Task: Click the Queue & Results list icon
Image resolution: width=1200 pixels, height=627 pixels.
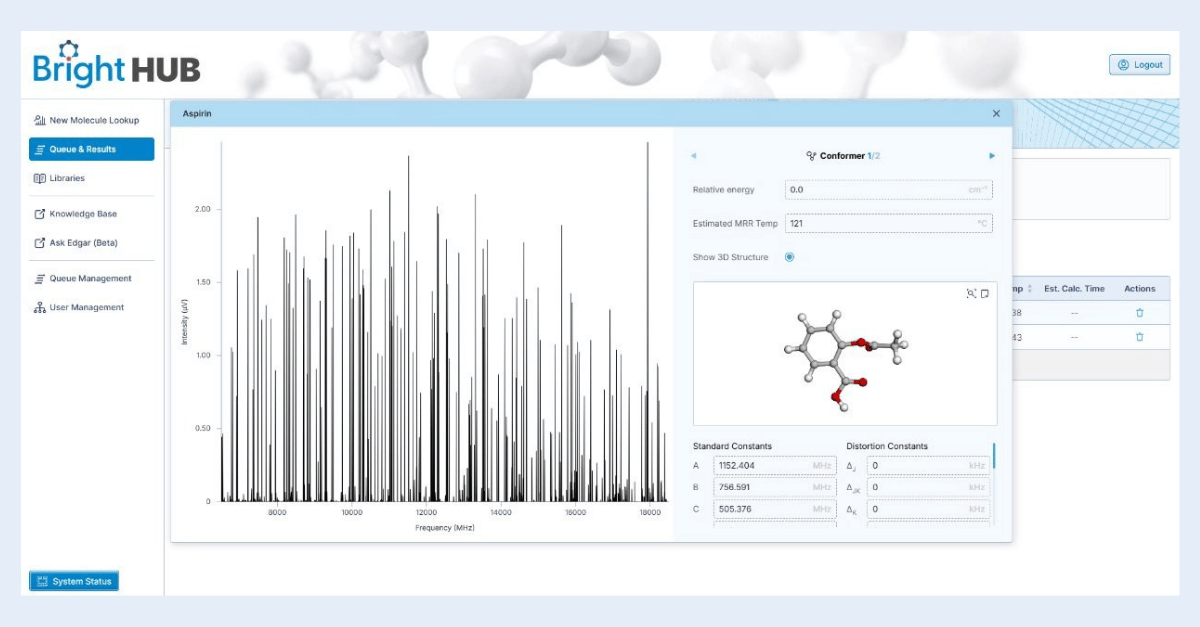Action: (40, 150)
